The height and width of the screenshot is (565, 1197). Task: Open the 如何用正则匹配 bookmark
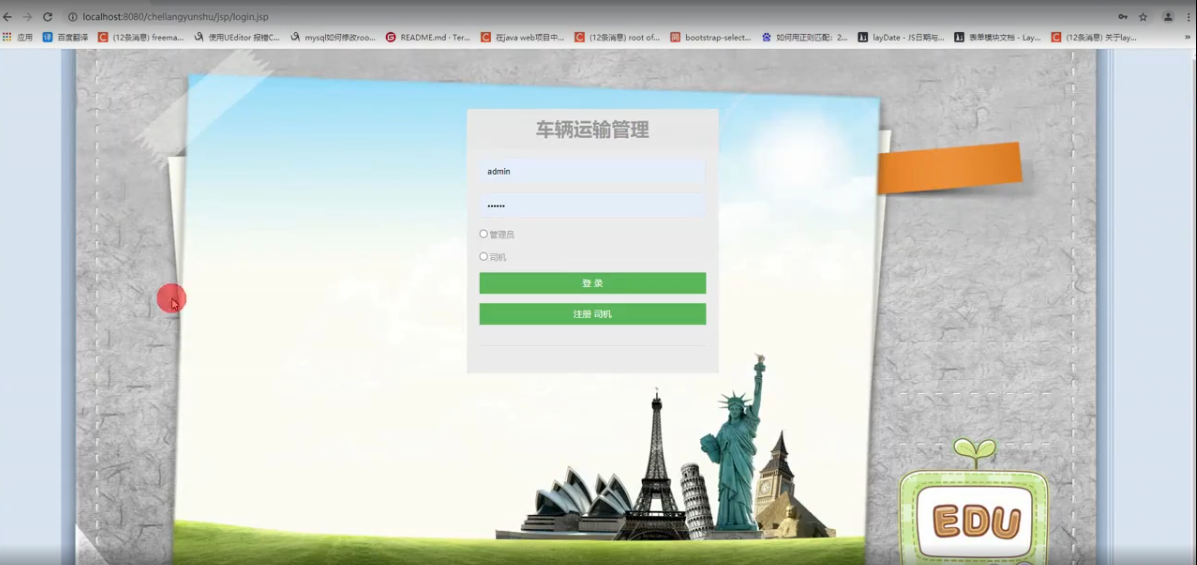coord(805,37)
